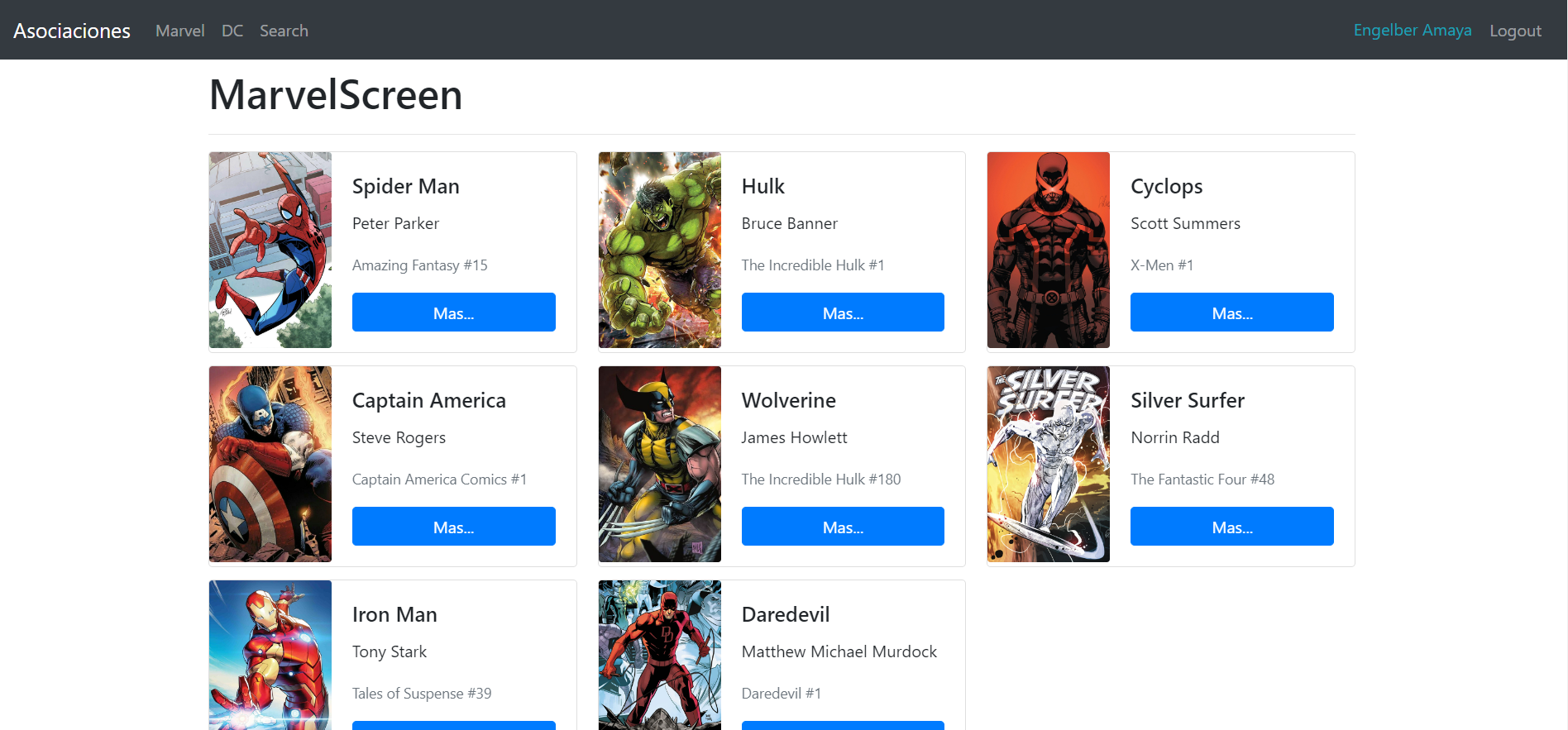Click the Steve Rogers alter ego text
This screenshot has width=1568, height=730.
[399, 438]
